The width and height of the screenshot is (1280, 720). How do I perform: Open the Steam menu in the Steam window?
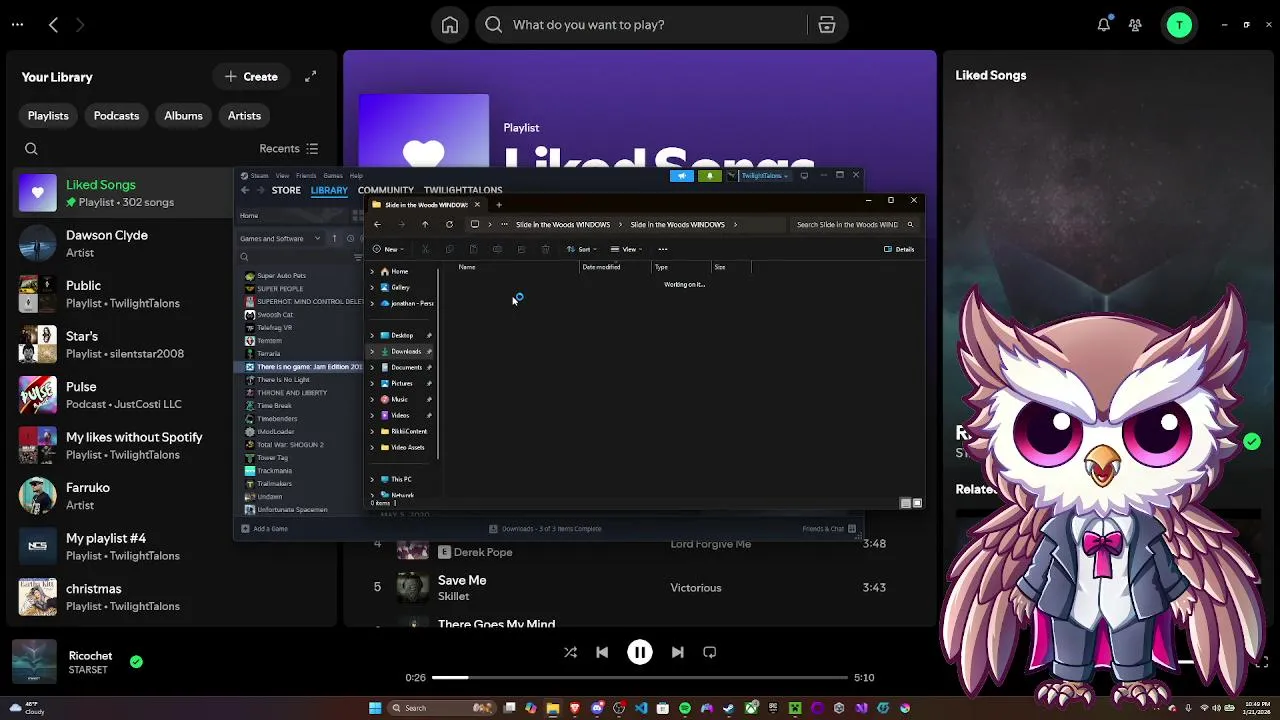click(x=259, y=176)
